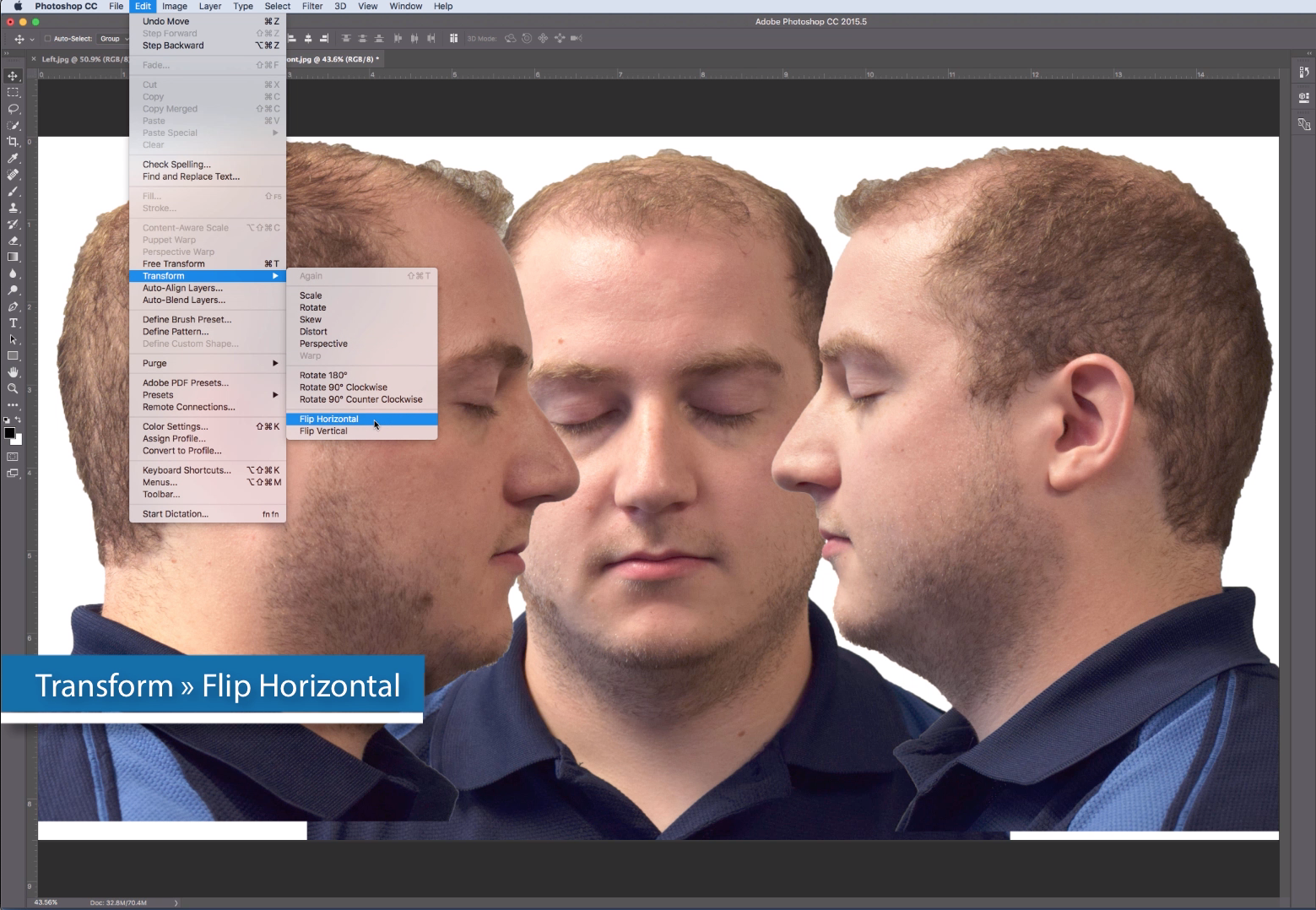Swap foreground and background colors
This screenshot has width=1316, height=910.
coord(18,420)
